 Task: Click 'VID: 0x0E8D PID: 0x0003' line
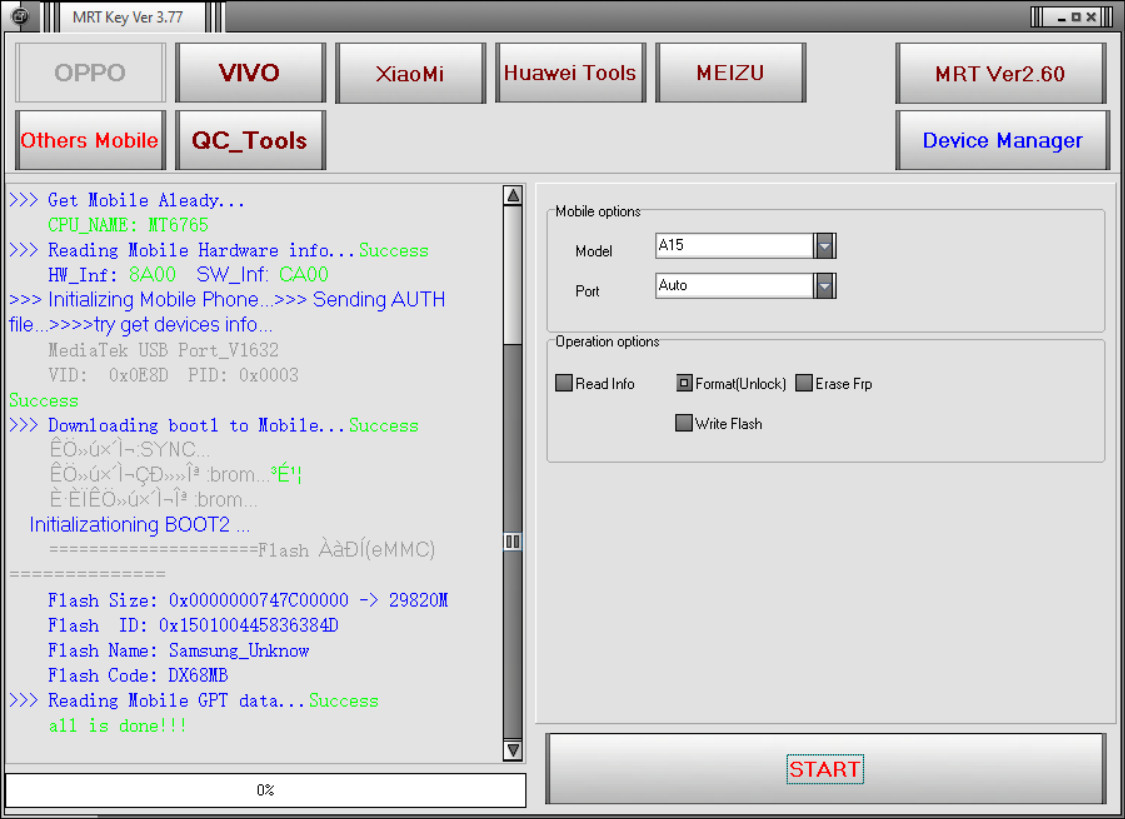click(173, 375)
